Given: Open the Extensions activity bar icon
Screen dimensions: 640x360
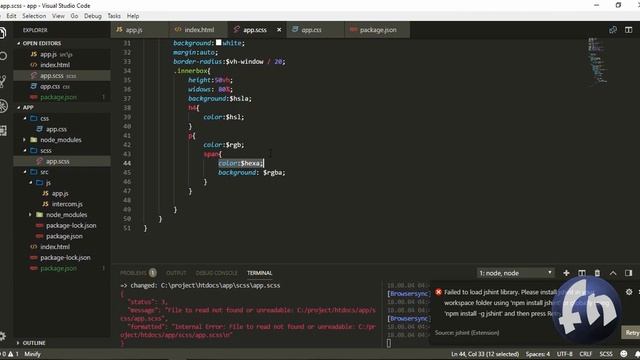Looking at the screenshot, I should click(x=3, y=131).
